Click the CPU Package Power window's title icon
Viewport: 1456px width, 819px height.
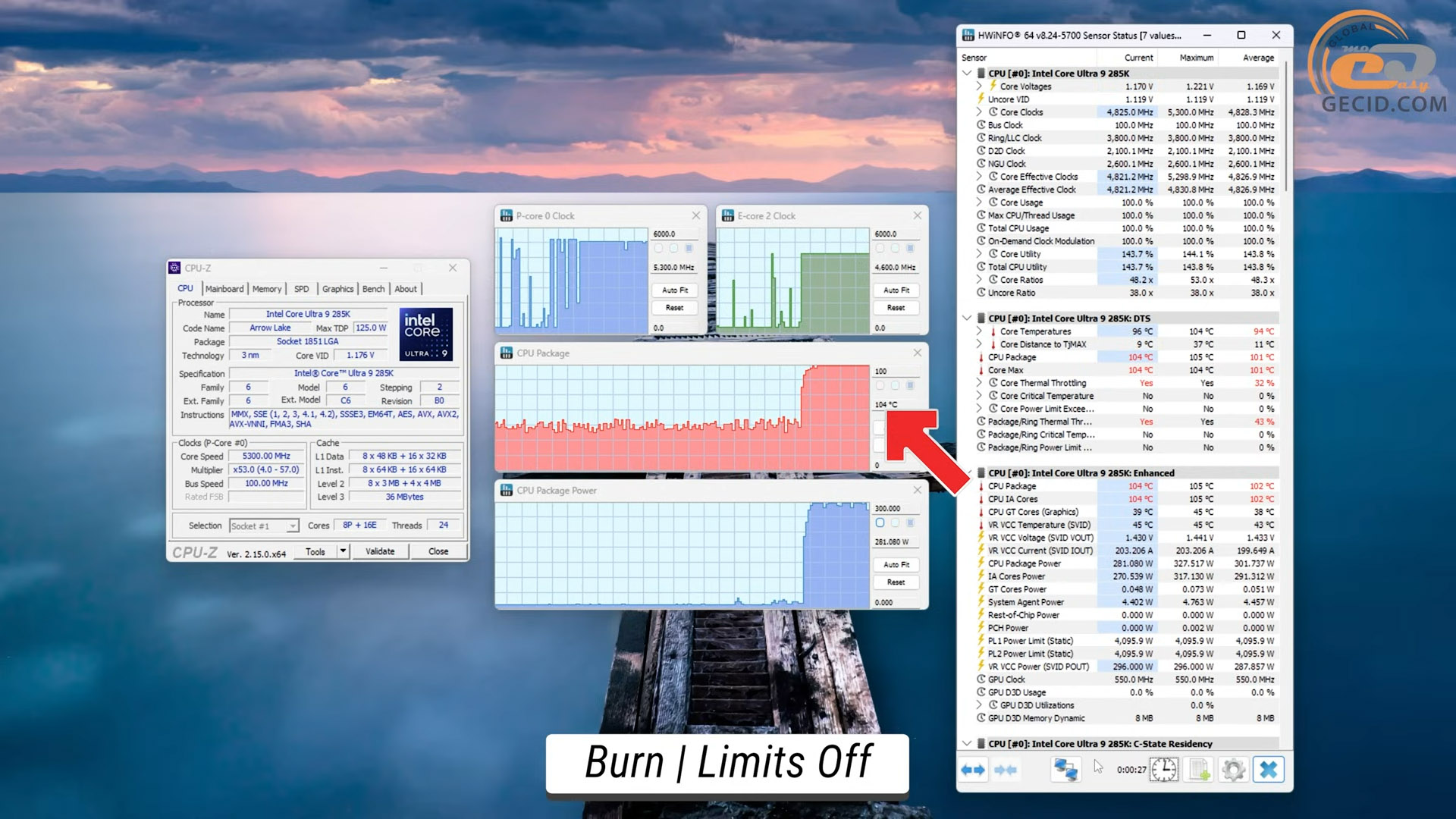coord(507,491)
